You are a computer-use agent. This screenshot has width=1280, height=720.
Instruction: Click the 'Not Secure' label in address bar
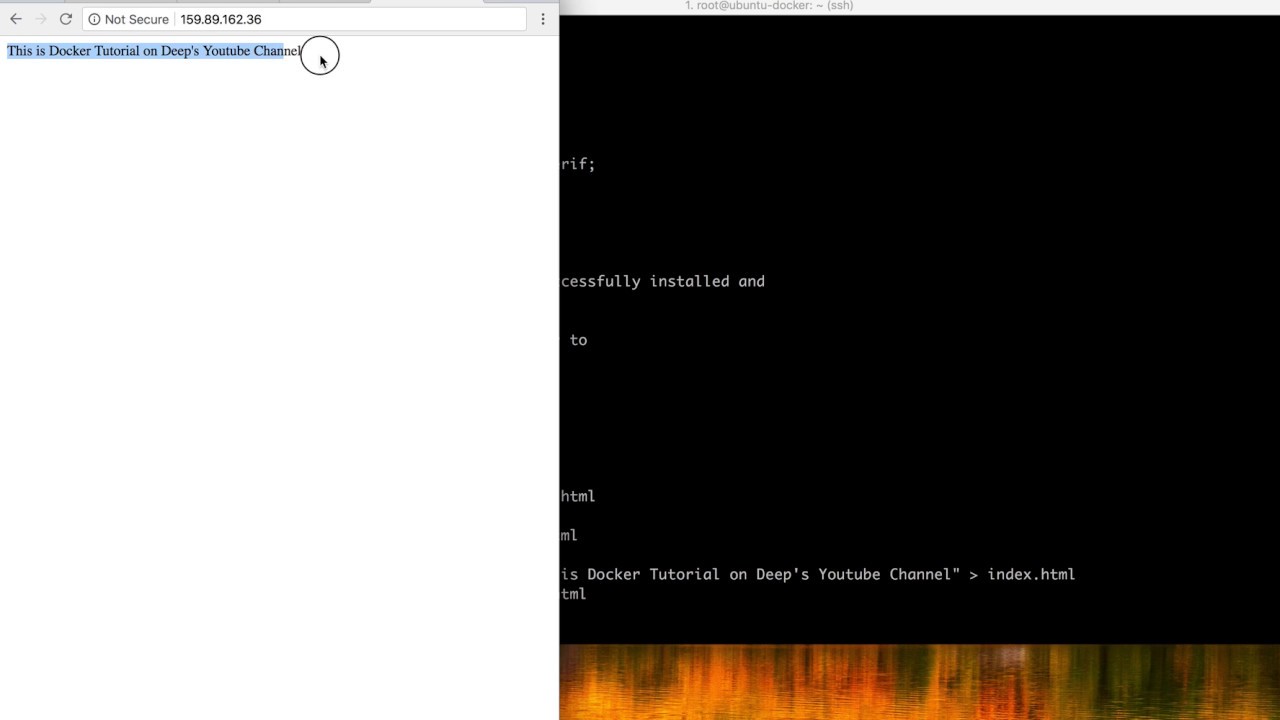click(136, 19)
